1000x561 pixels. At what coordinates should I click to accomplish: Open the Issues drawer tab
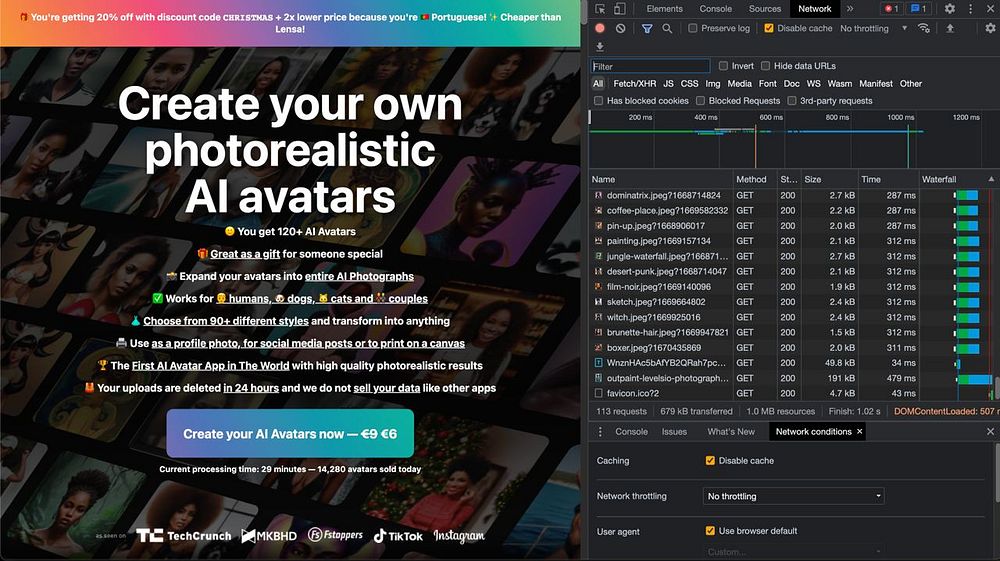coord(674,432)
